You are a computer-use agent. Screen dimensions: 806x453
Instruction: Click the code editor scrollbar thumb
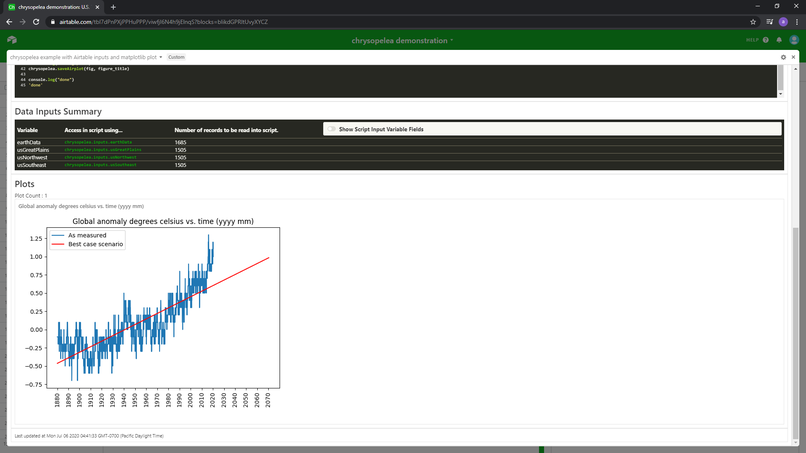[780, 77]
